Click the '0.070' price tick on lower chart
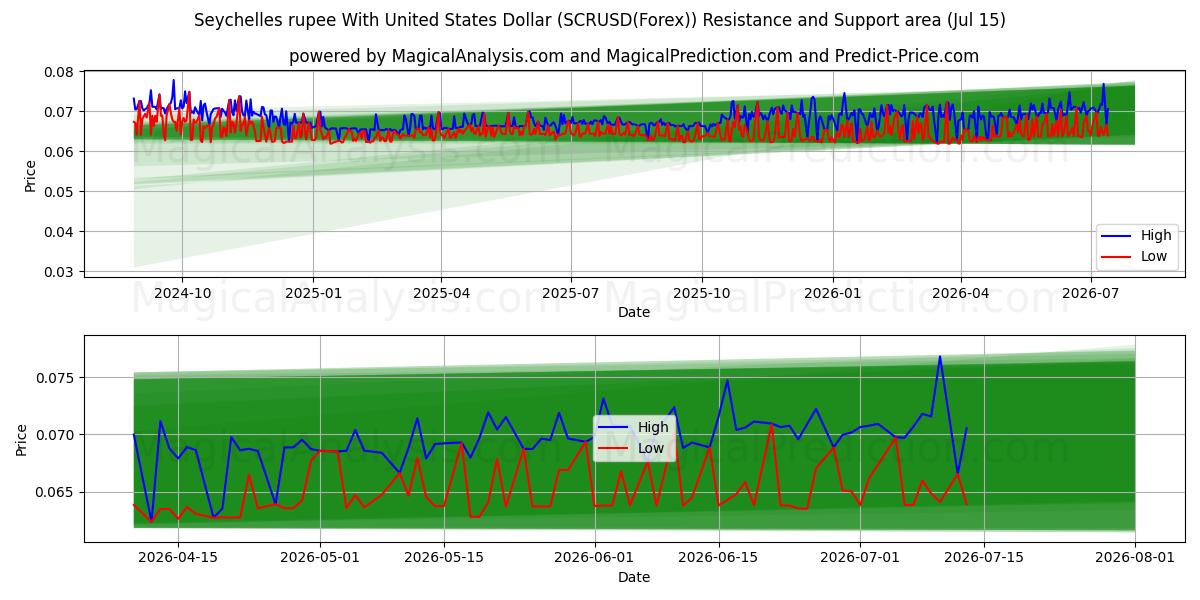This screenshot has width=1200, height=600. click(55, 435)
